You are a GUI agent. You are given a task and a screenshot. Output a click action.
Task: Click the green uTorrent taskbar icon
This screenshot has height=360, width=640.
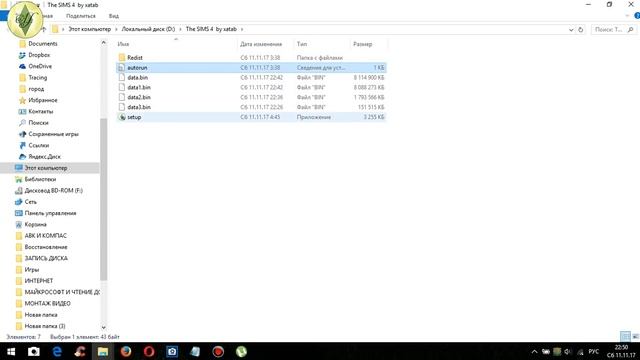coord(241,351)
